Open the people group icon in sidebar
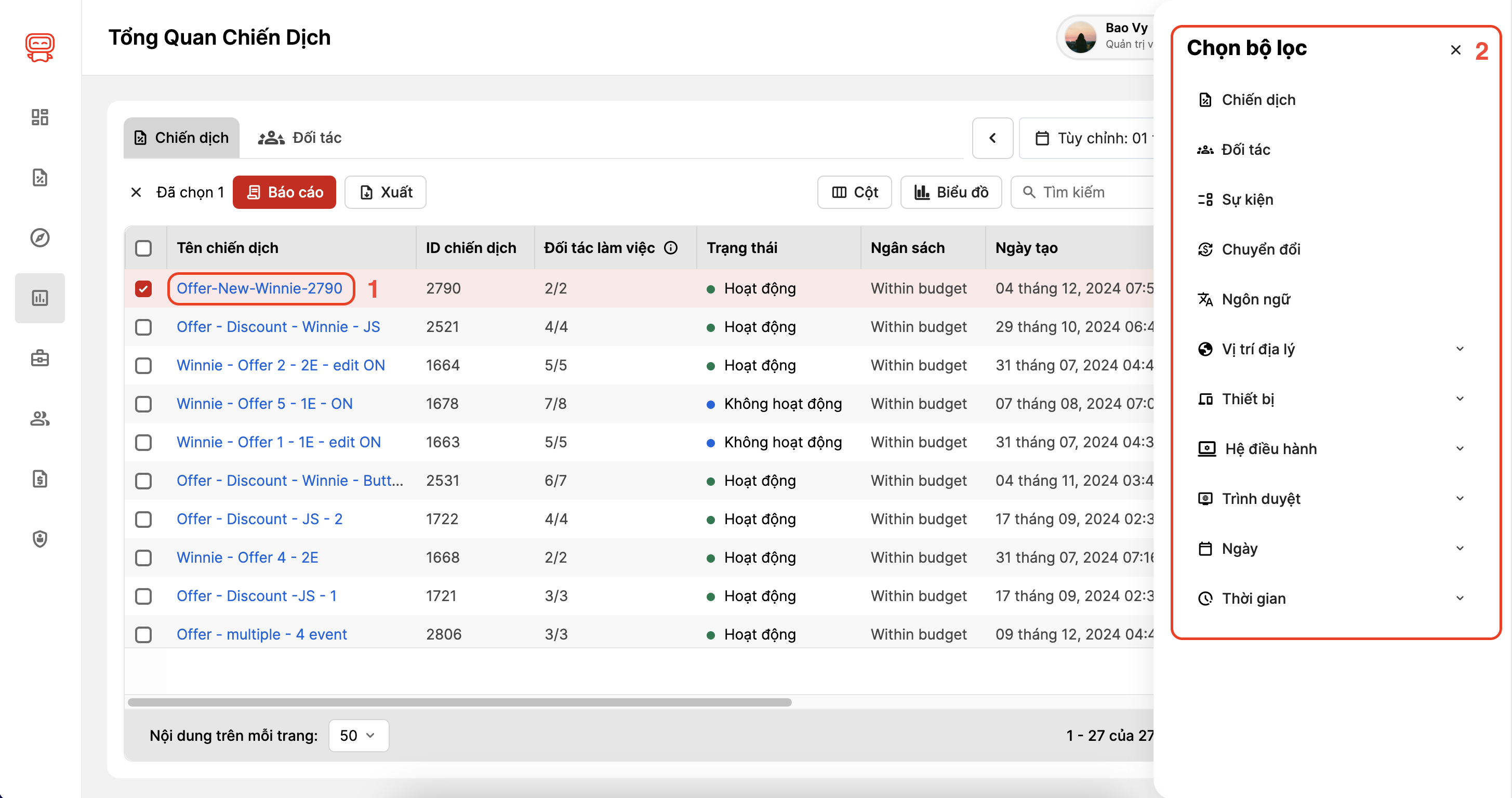This screenshot has width=1512, height=798. coord(40,418)
